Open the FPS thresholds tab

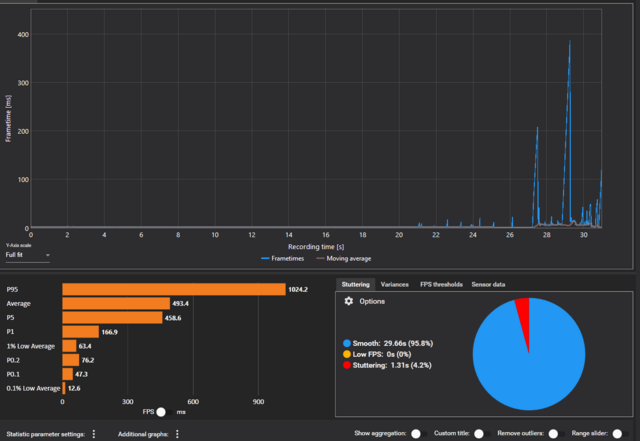tap(440, 284)
